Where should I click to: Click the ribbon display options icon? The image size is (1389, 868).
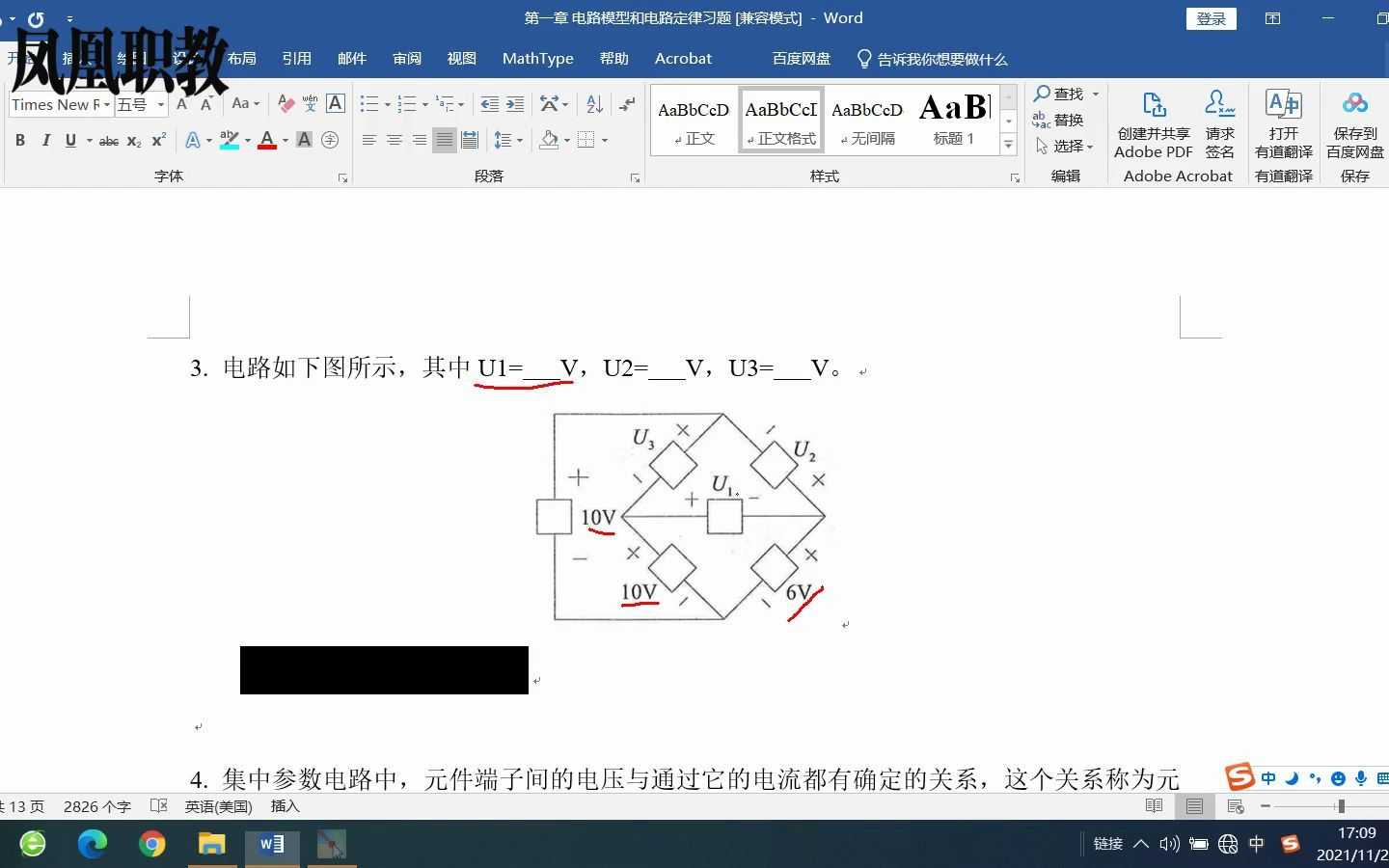coord(1273,18)
